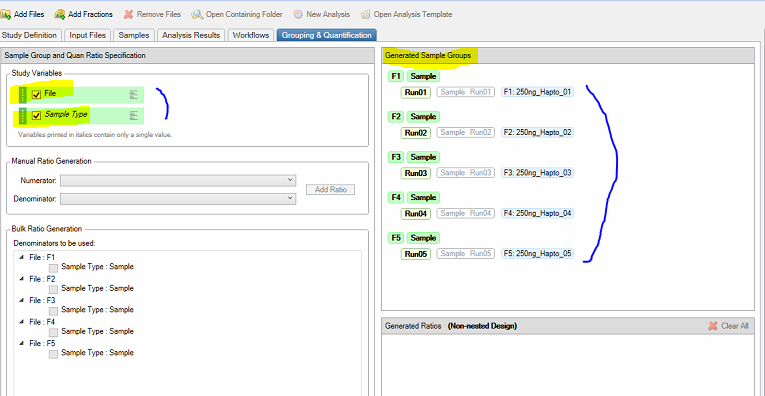Image resolution: width=765 pixels, height=396 pixels.
Task: Click the F2 group tag
Action: pos(396,117)
